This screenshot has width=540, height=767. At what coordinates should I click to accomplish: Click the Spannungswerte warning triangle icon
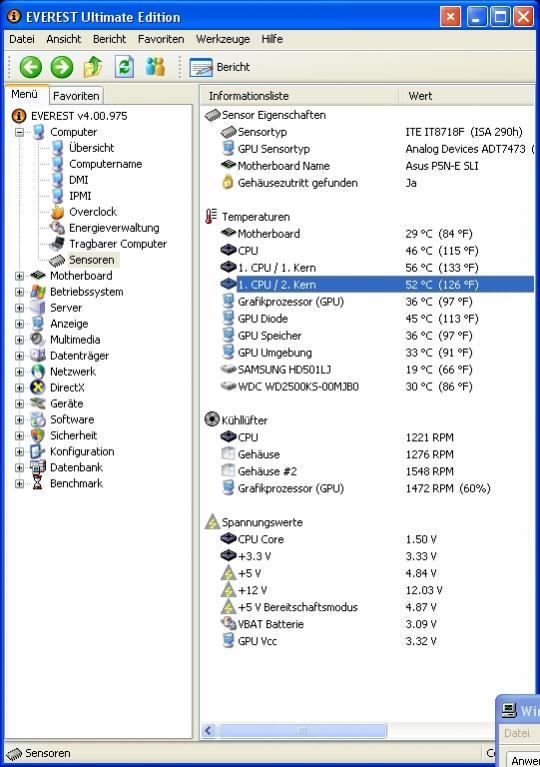(x=212, y=521)
